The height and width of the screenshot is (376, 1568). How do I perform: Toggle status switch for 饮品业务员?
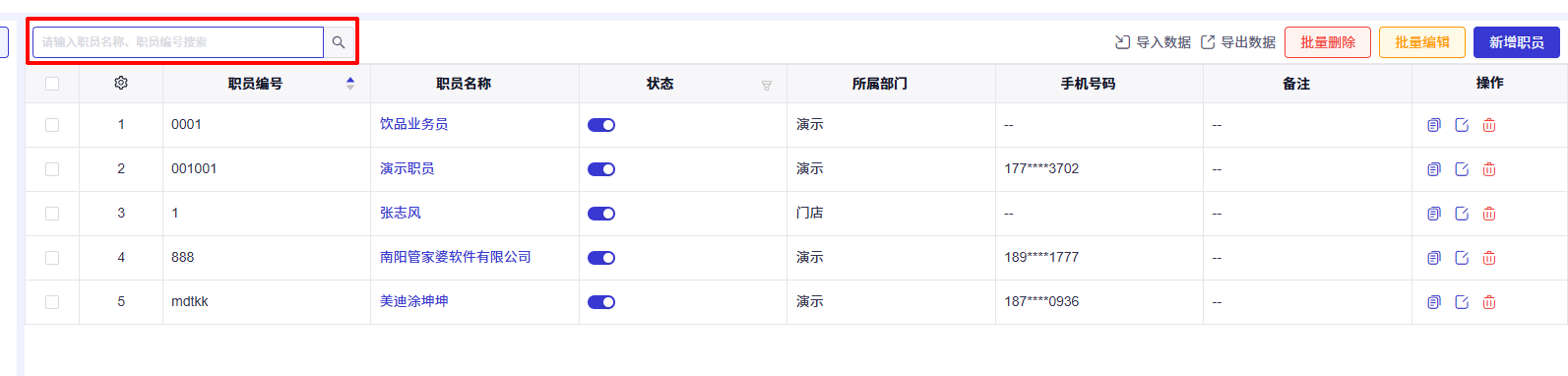601,125
